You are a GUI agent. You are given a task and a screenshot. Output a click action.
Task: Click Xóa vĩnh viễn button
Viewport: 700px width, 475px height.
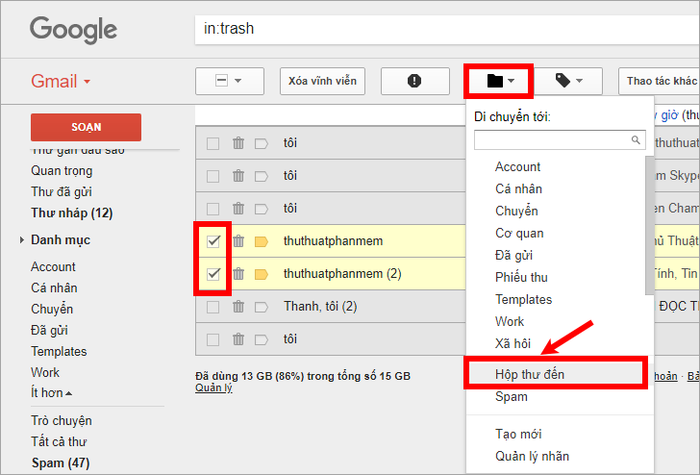pos(322,81)
